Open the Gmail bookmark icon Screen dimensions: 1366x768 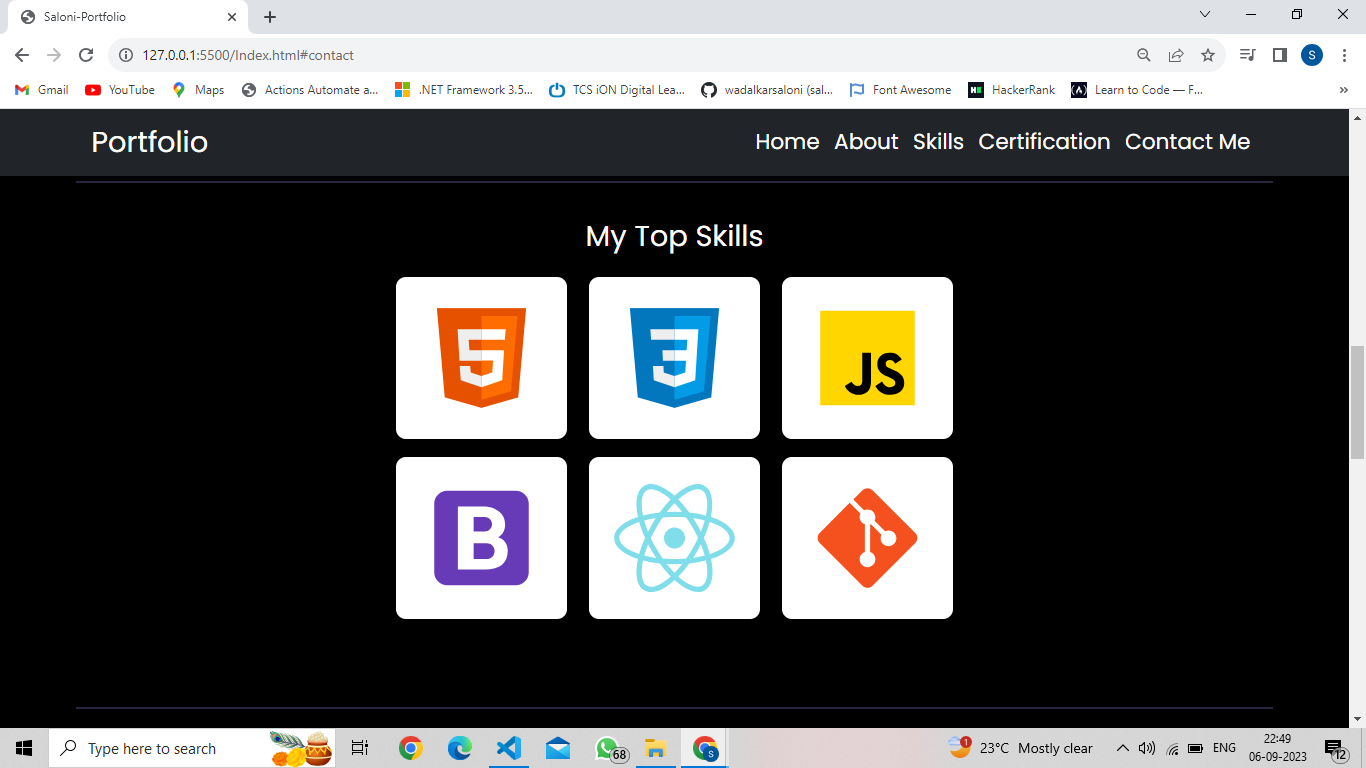(x=22, y=89)
